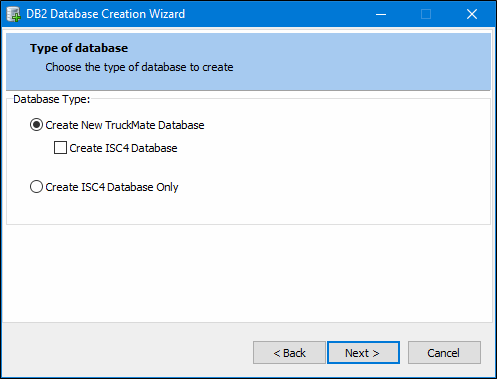497x379 pixels.
Task: Proceed with the Next > button
Action: pyautogui.click(x=363, y=353)
